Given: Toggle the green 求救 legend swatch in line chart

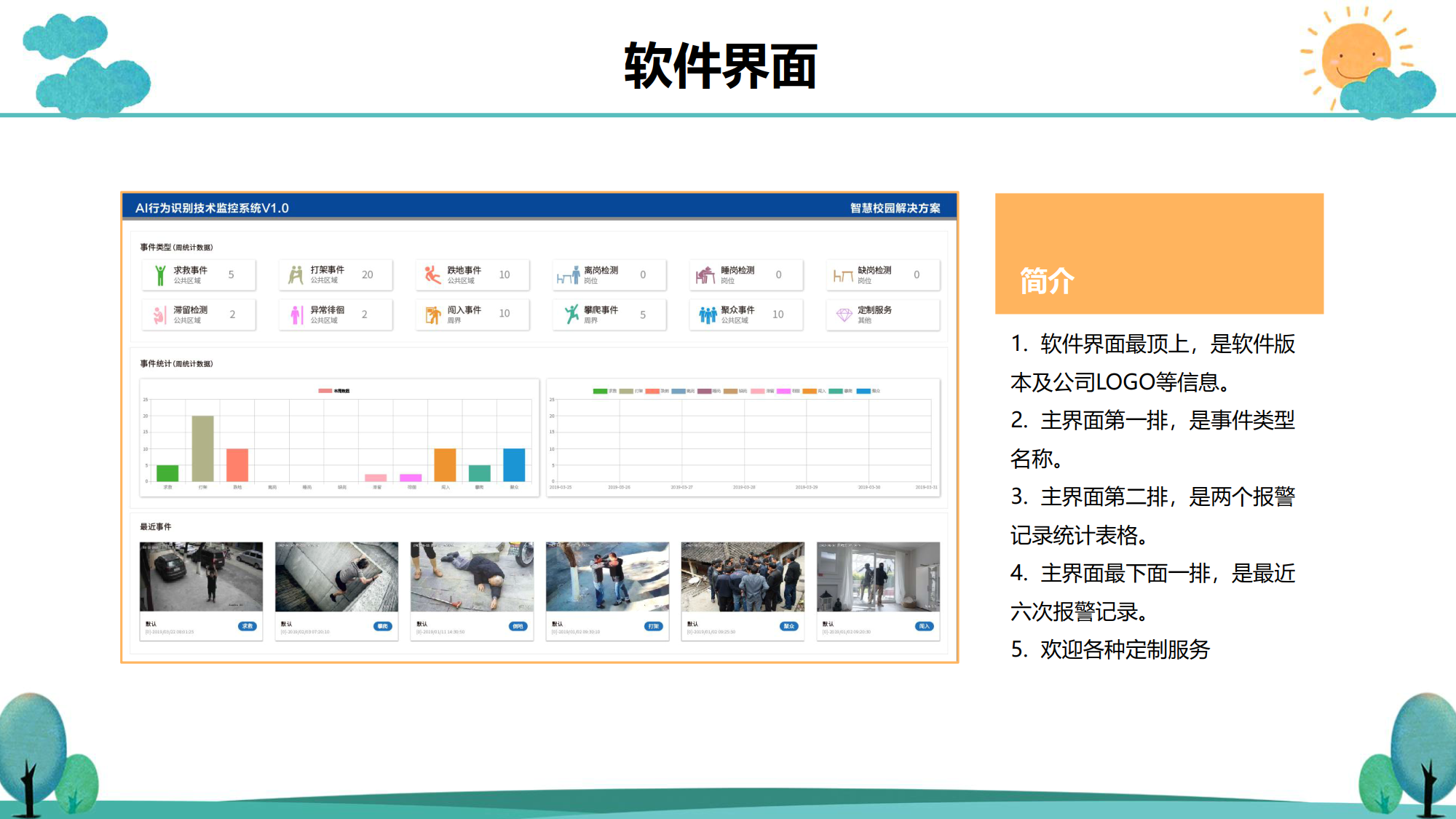Looking at the screenshot, I should click(x=600, y=391).
